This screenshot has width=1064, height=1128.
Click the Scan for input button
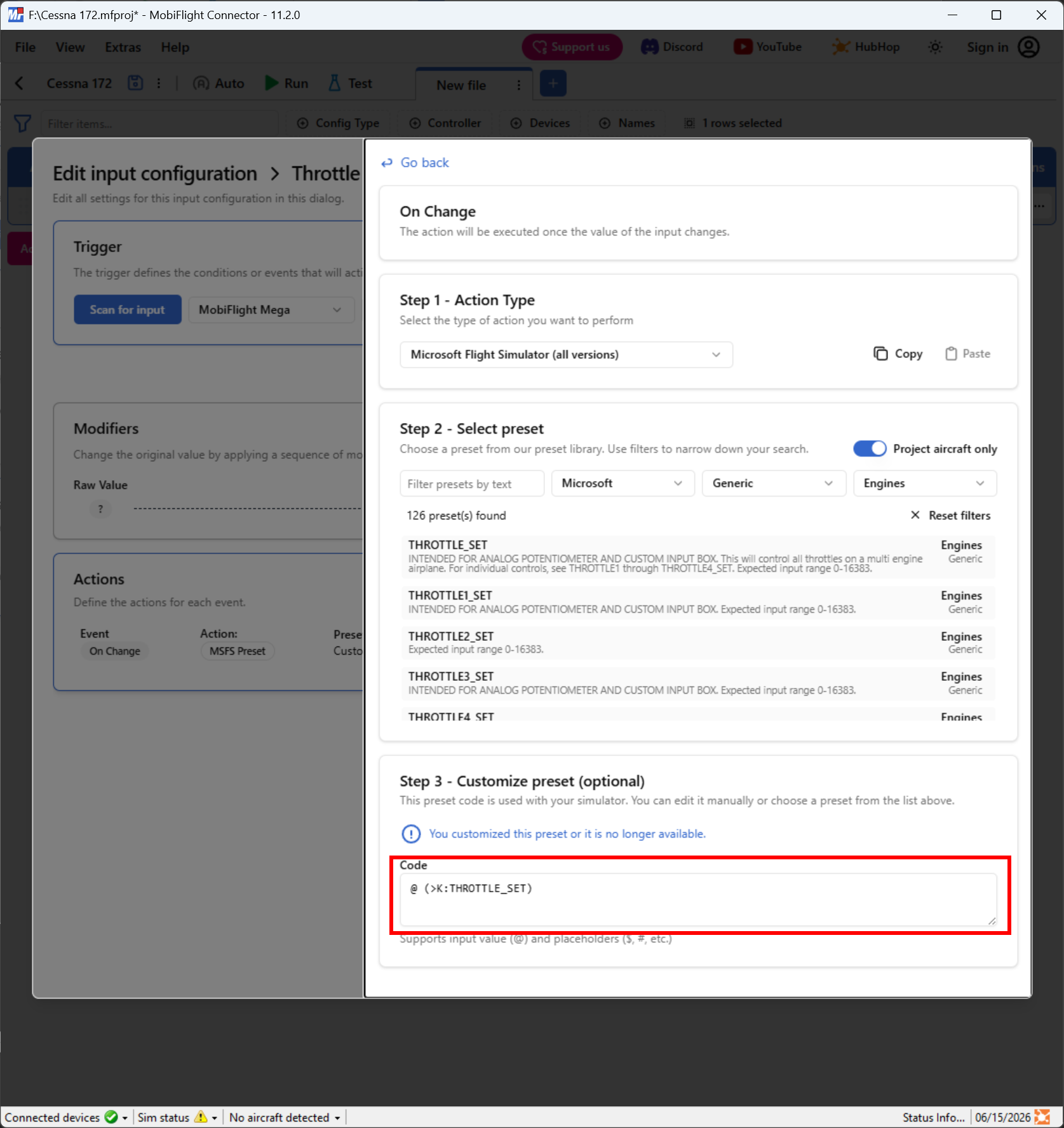(128, 309)
